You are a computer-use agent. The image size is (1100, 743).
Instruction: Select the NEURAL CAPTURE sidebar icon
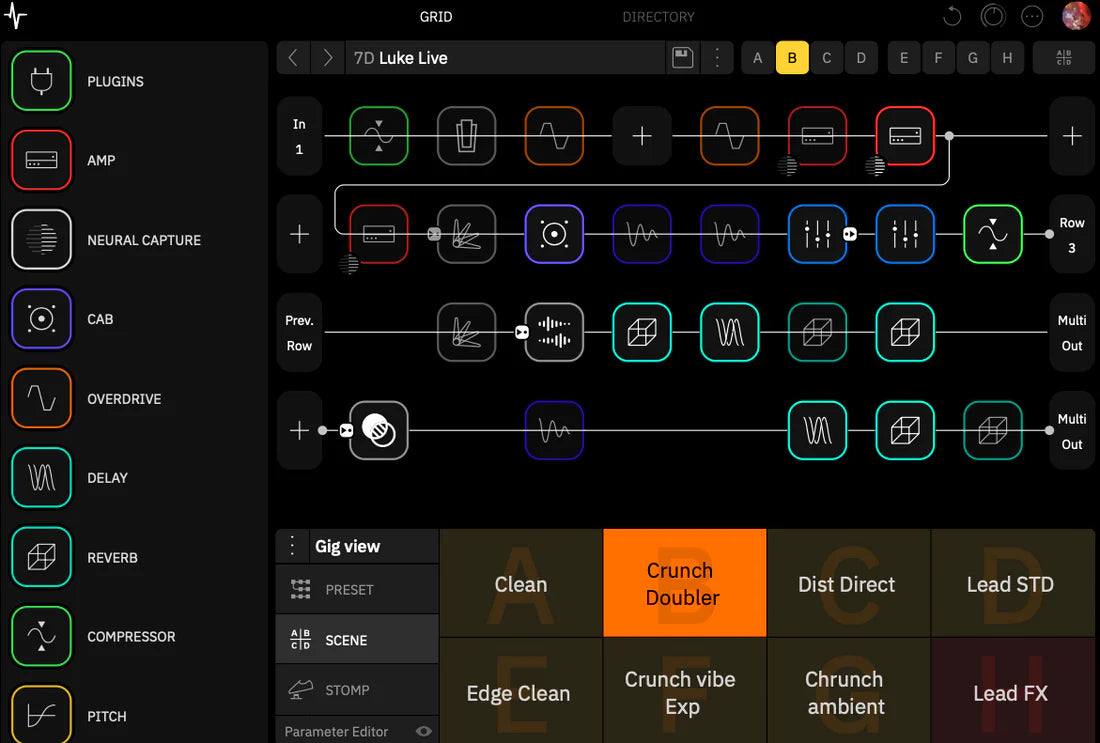point(41,239)
